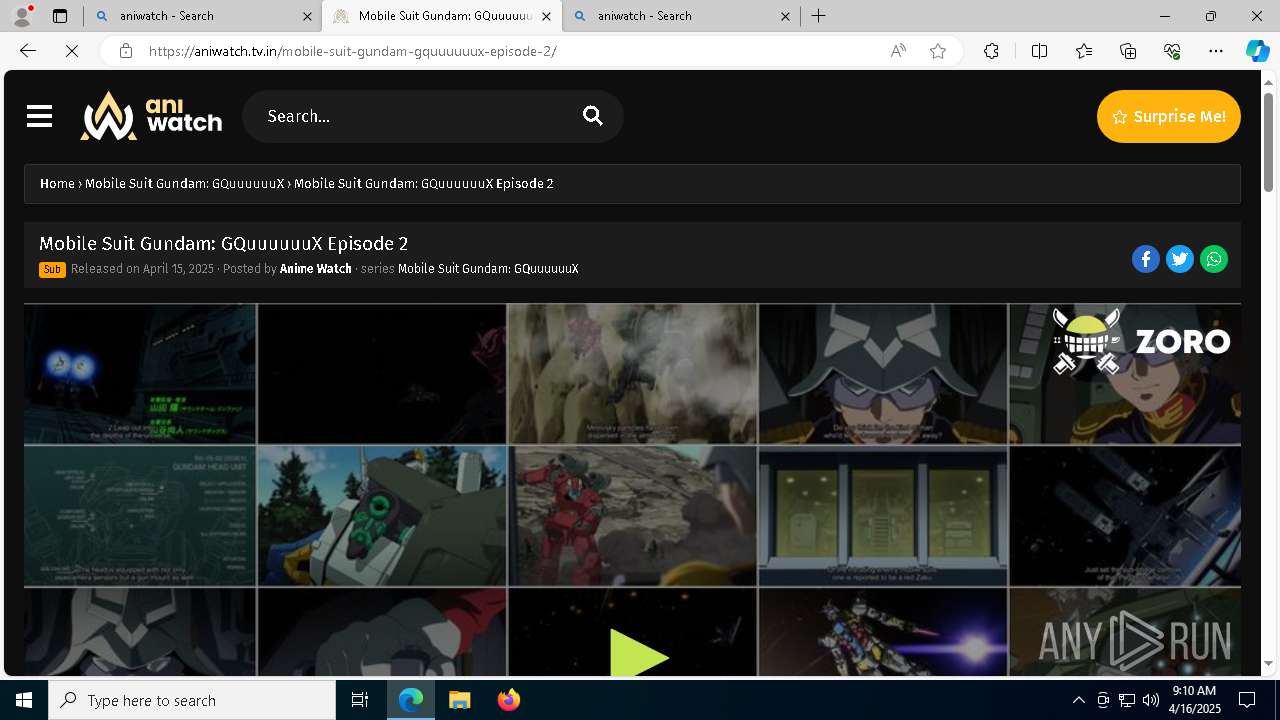Share episode on Twitter
The width and height of the screenshot is (1280, 720).
click(1180, 259)
